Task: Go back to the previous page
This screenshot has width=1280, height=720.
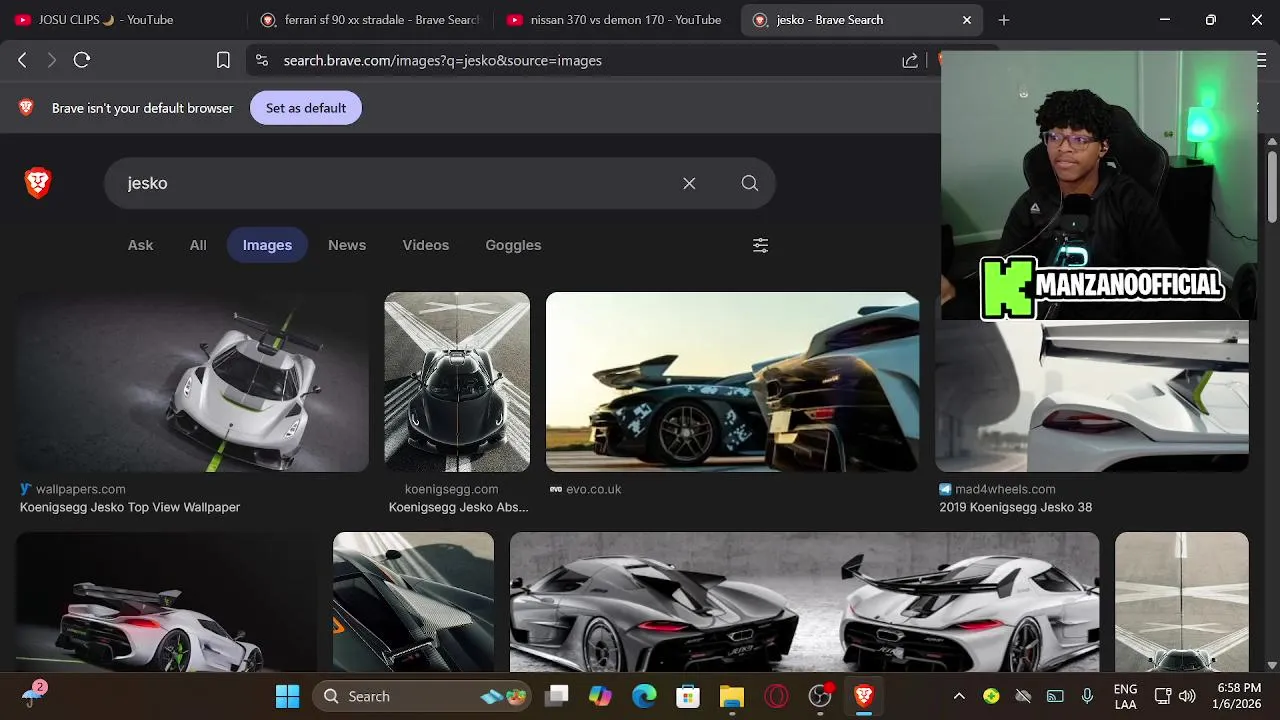Action: click(22, 60)
